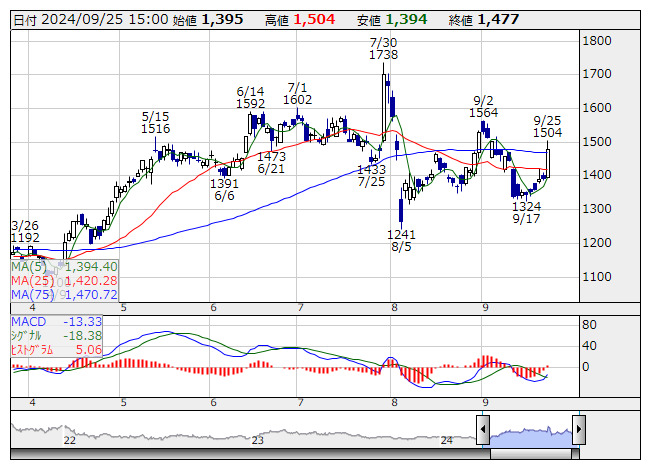Select the 7/30 1738 peak label

[x=384, y=49]
